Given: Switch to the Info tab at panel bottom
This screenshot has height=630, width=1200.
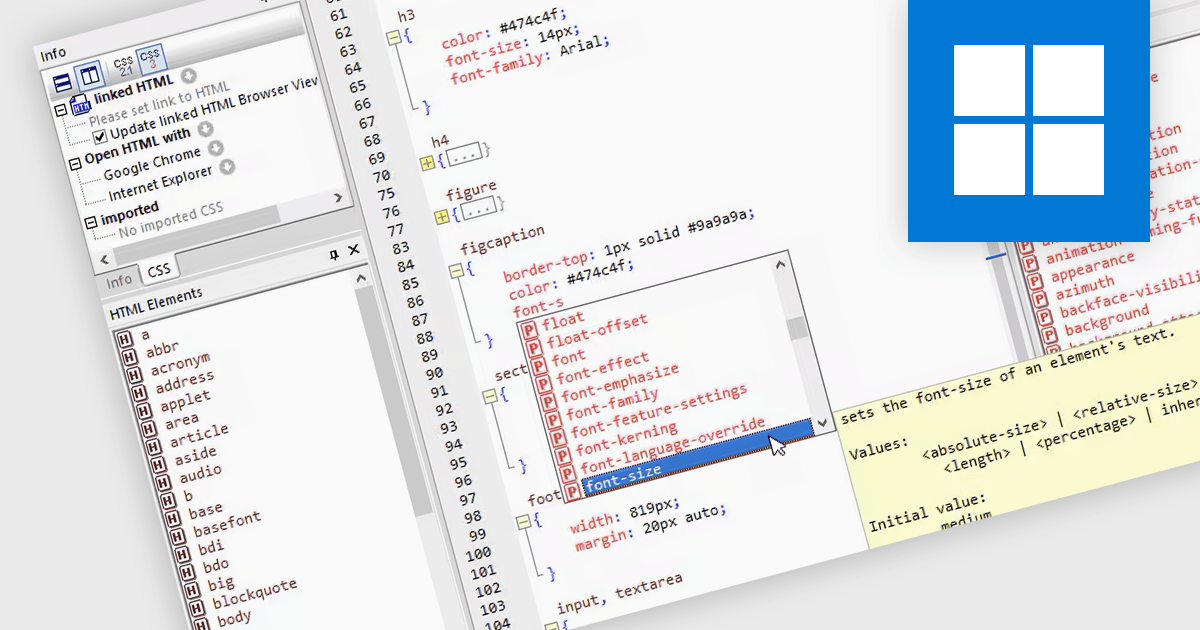Looking at the screenshot, I should click(120, 278).
